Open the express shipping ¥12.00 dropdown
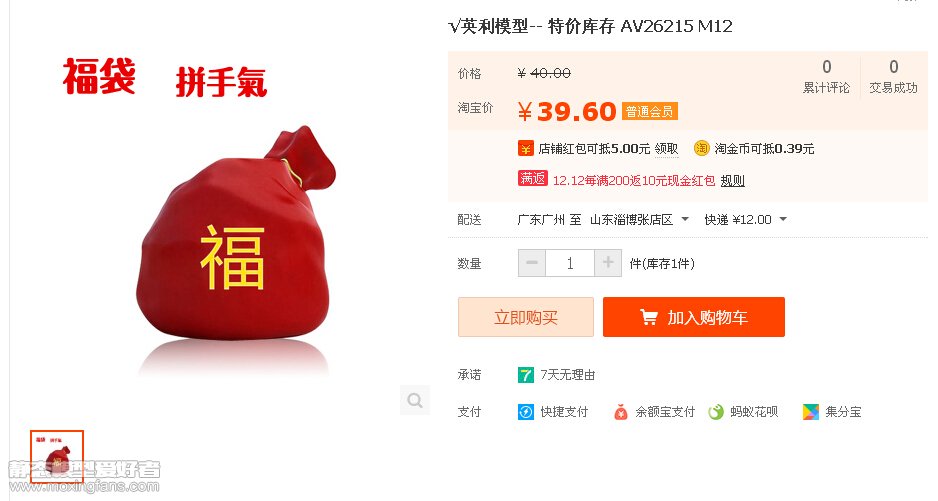Viewport: 938px width, 501px height. pos(745,220)
